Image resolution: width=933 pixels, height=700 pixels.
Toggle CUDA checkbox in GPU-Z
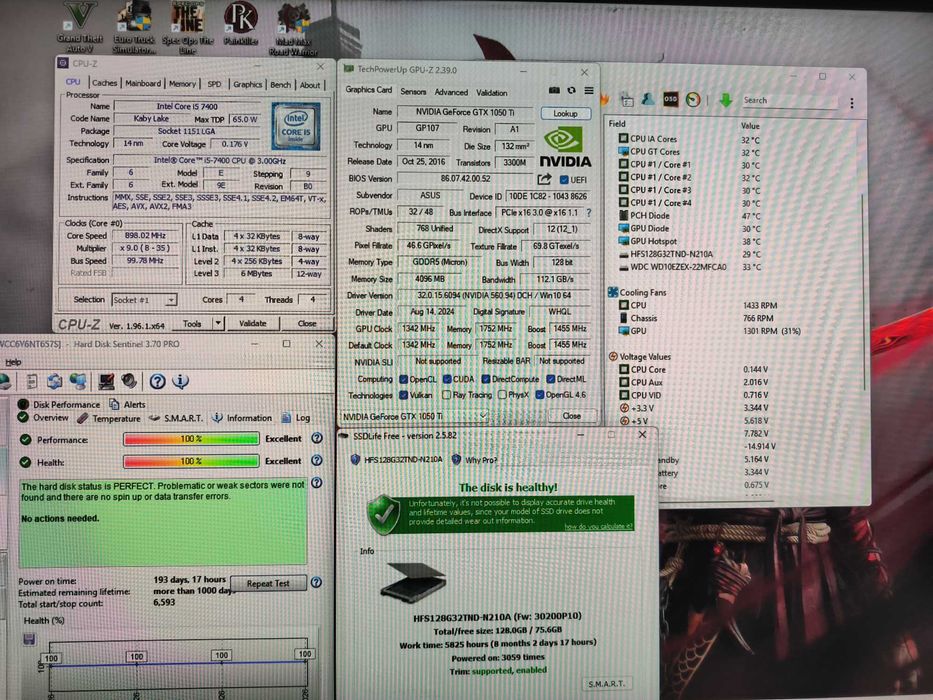(x=447, y=379)
